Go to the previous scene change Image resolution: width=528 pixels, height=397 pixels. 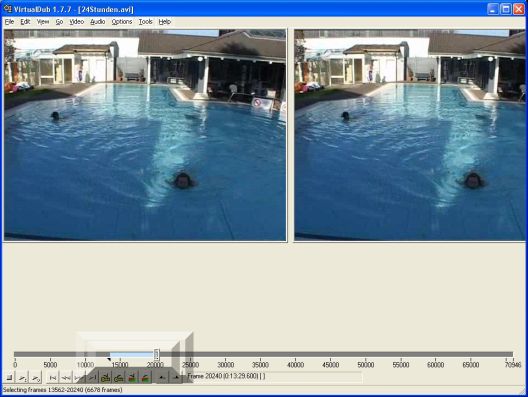click(x=132, y=378)
